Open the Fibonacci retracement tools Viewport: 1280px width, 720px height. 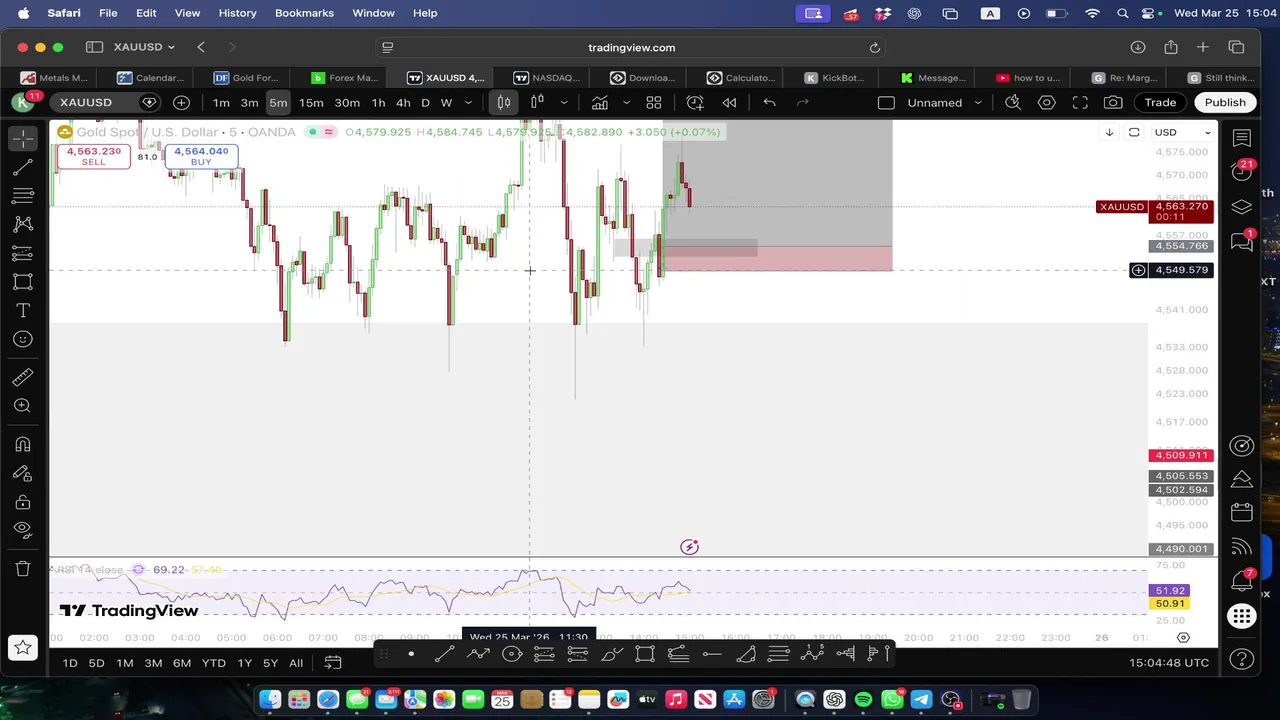tap(23, 195)
